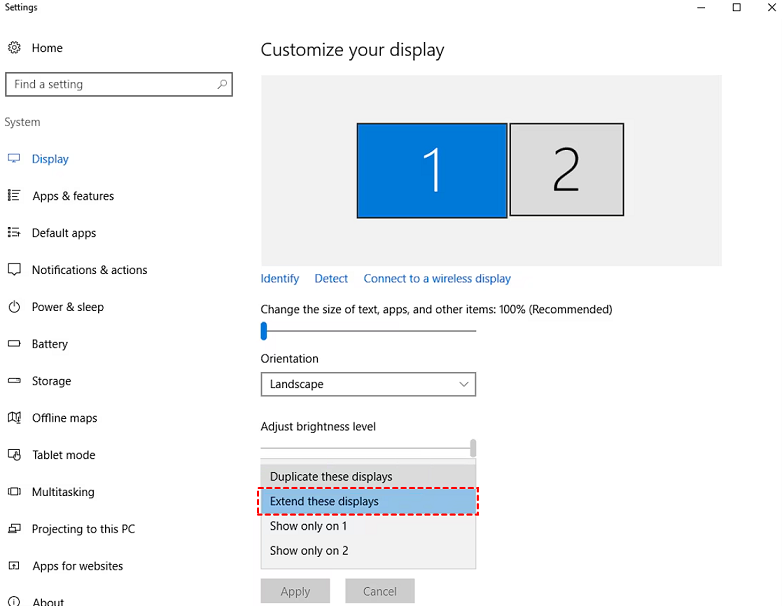Click the Display monitor icon in sidebar
The height and width of the screenshot is (606, 782).
14,159
